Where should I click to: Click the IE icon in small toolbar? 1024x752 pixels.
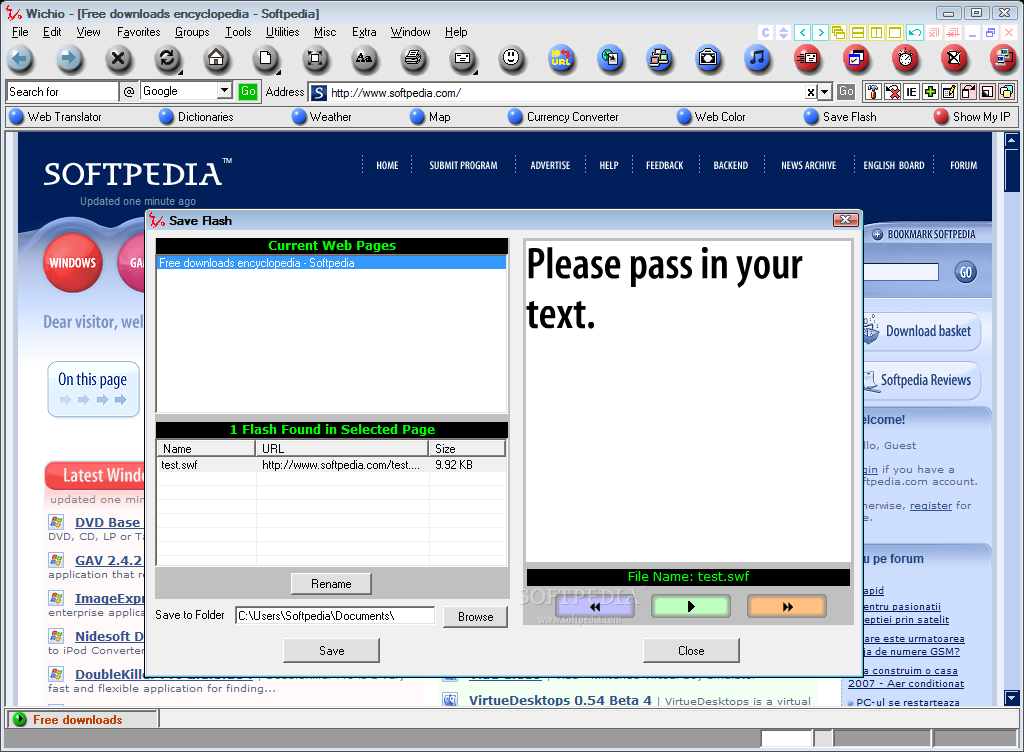click(x=911, y=92)
